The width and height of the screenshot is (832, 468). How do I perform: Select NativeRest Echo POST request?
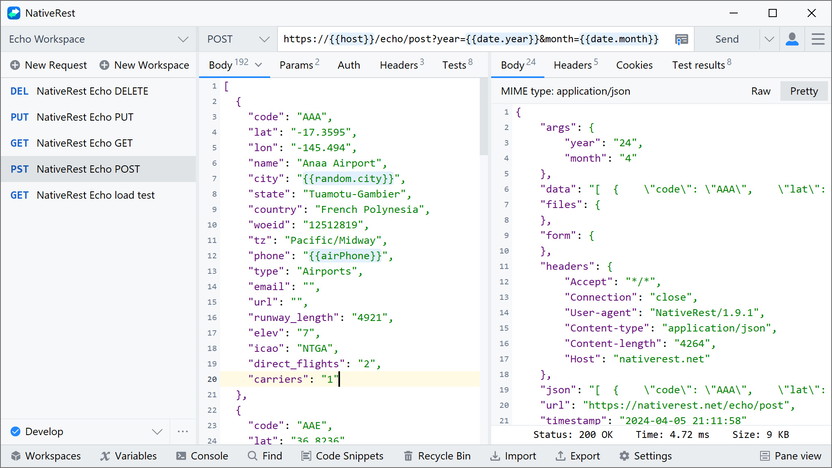point(99,169)
